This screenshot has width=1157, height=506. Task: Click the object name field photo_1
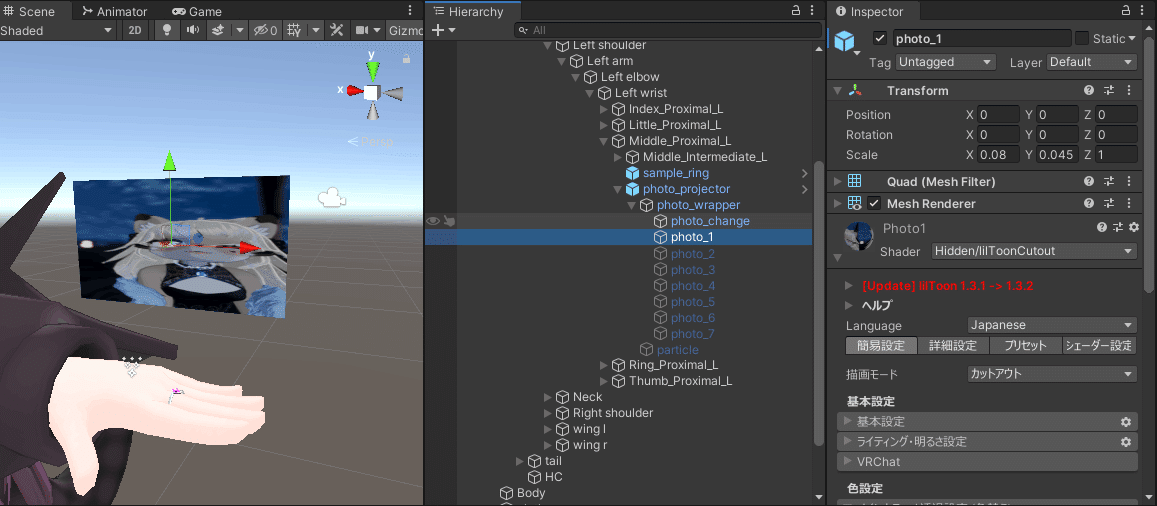(x=982, y=38)
